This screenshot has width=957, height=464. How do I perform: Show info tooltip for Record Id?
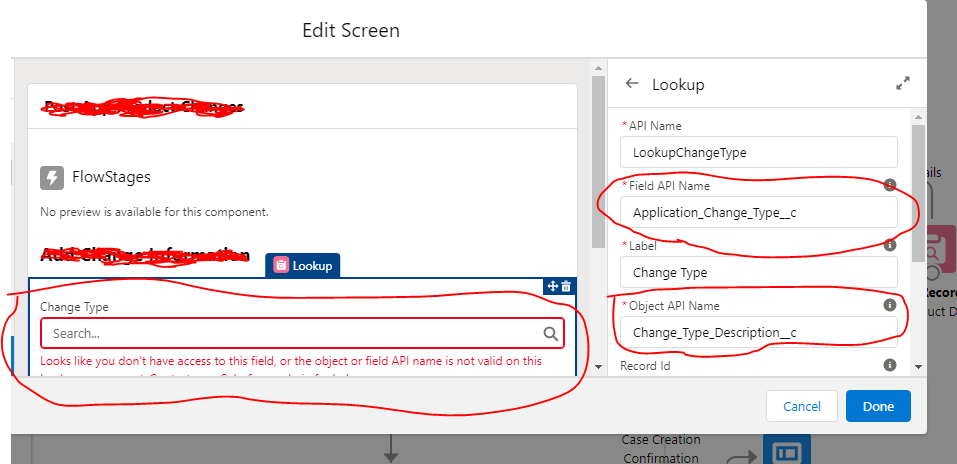click(890, 364)
